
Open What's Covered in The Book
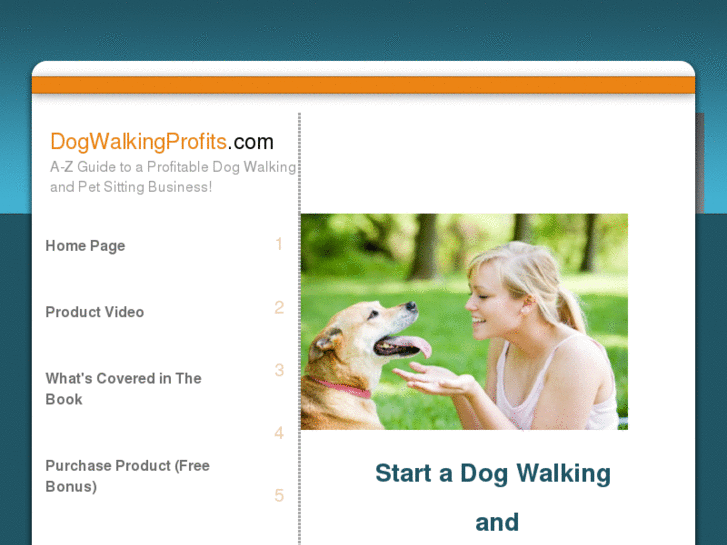coord(123,389)
